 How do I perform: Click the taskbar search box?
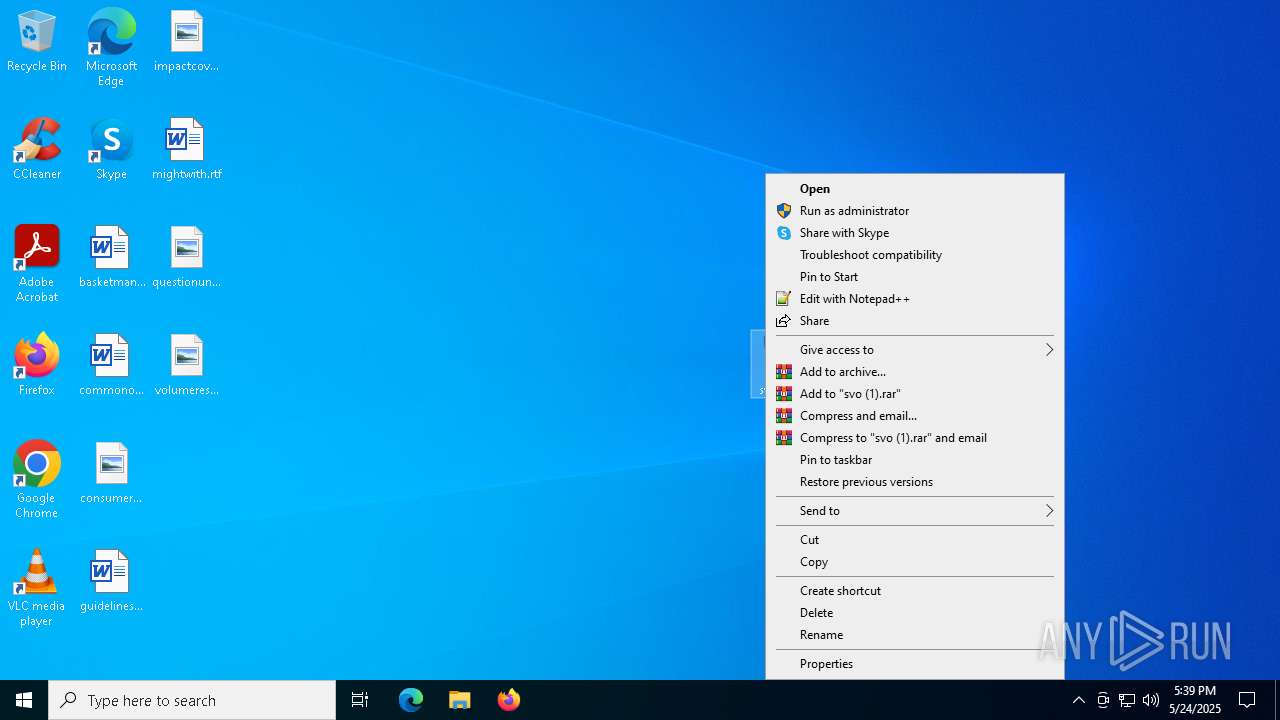coord(192,700)
